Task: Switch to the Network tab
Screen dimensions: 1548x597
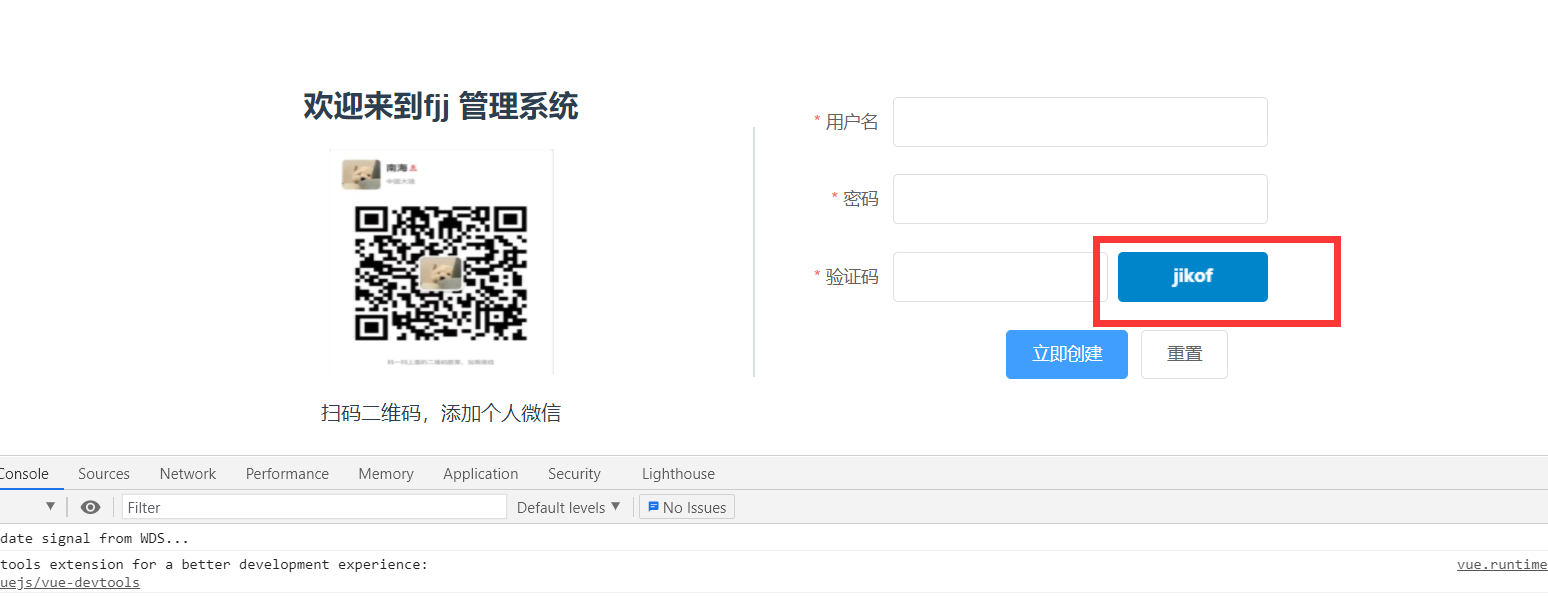Action: 187,473
